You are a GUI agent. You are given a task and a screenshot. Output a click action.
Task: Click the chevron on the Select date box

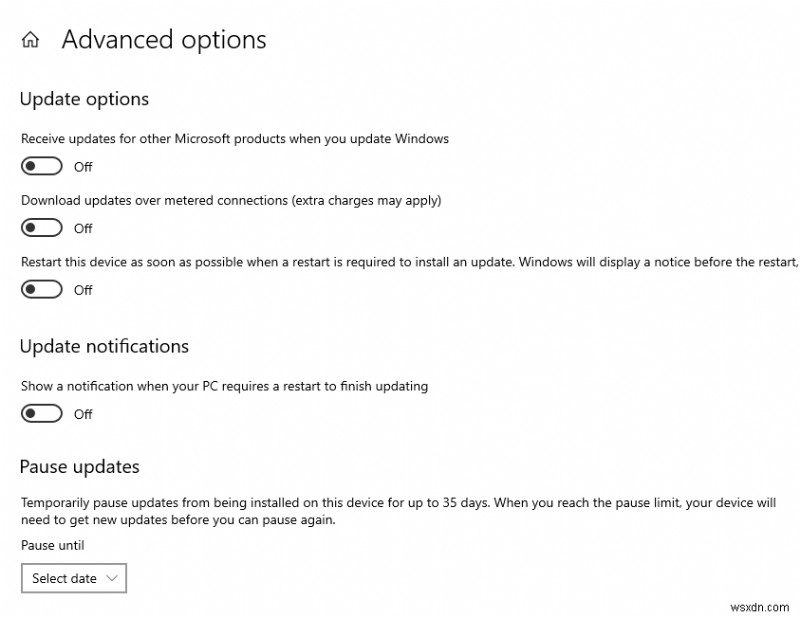(110, 578)
